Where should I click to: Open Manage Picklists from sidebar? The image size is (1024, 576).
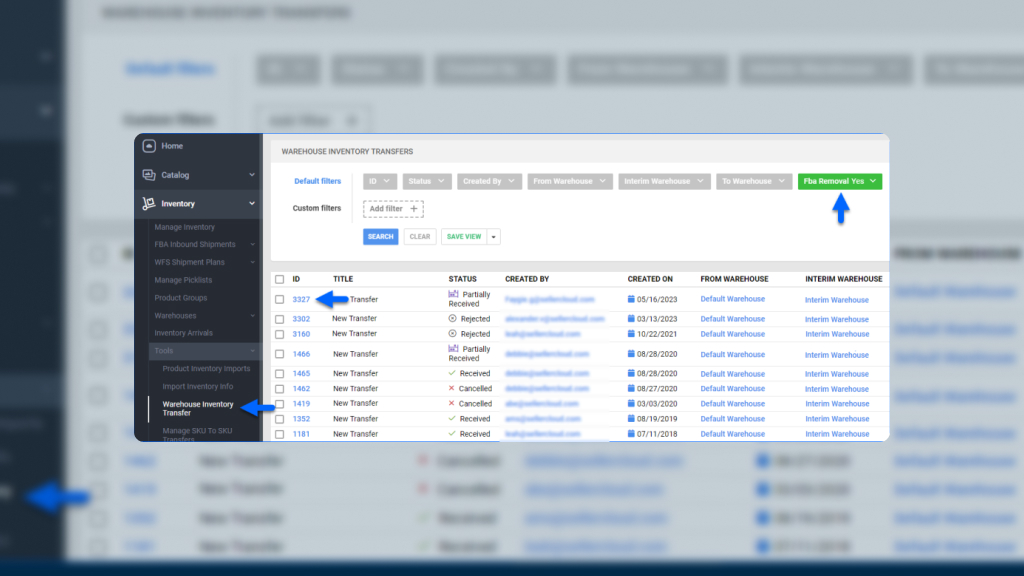(185, 281)
